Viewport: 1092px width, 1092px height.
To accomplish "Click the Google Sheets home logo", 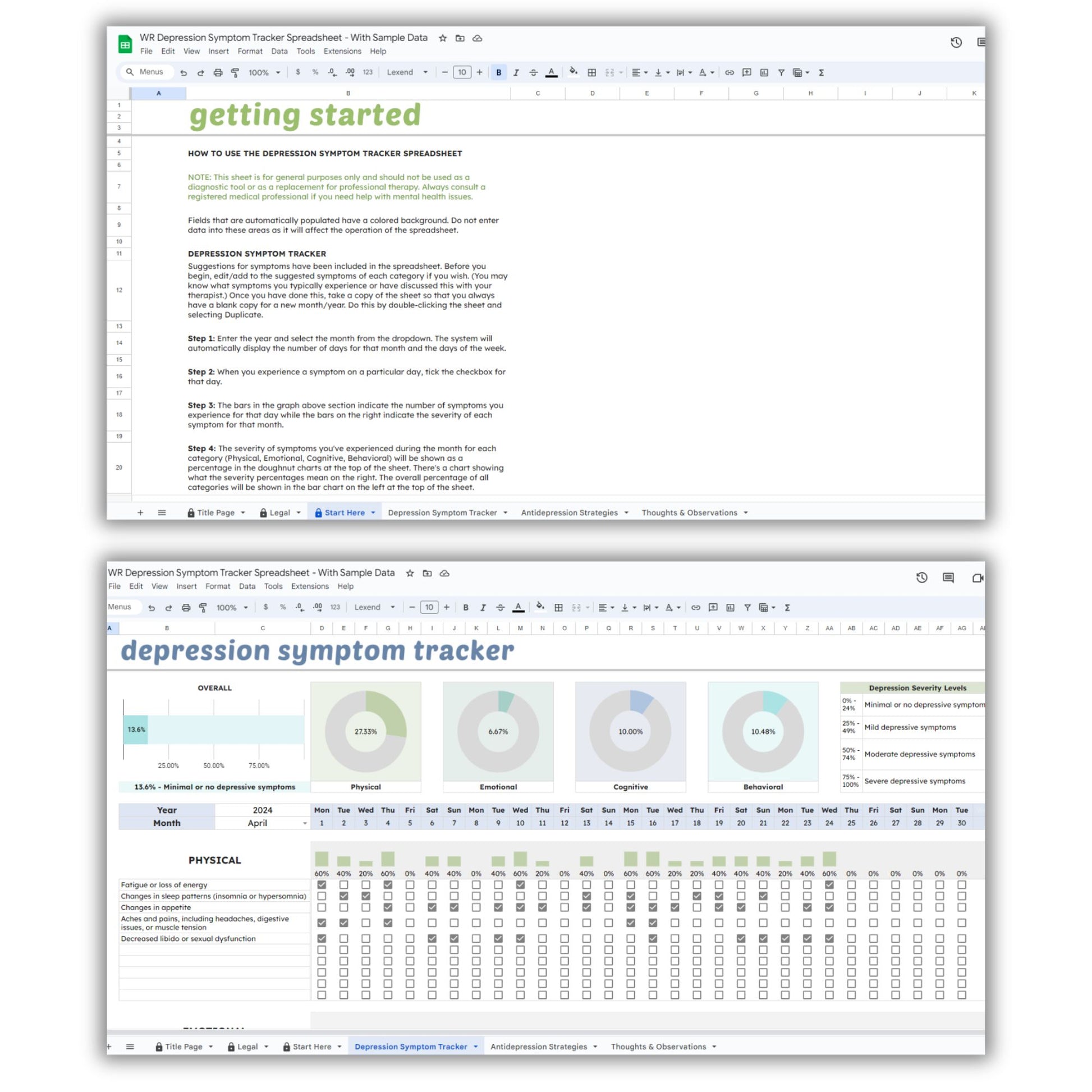I will pyautogui.click(x=125, y=44).
